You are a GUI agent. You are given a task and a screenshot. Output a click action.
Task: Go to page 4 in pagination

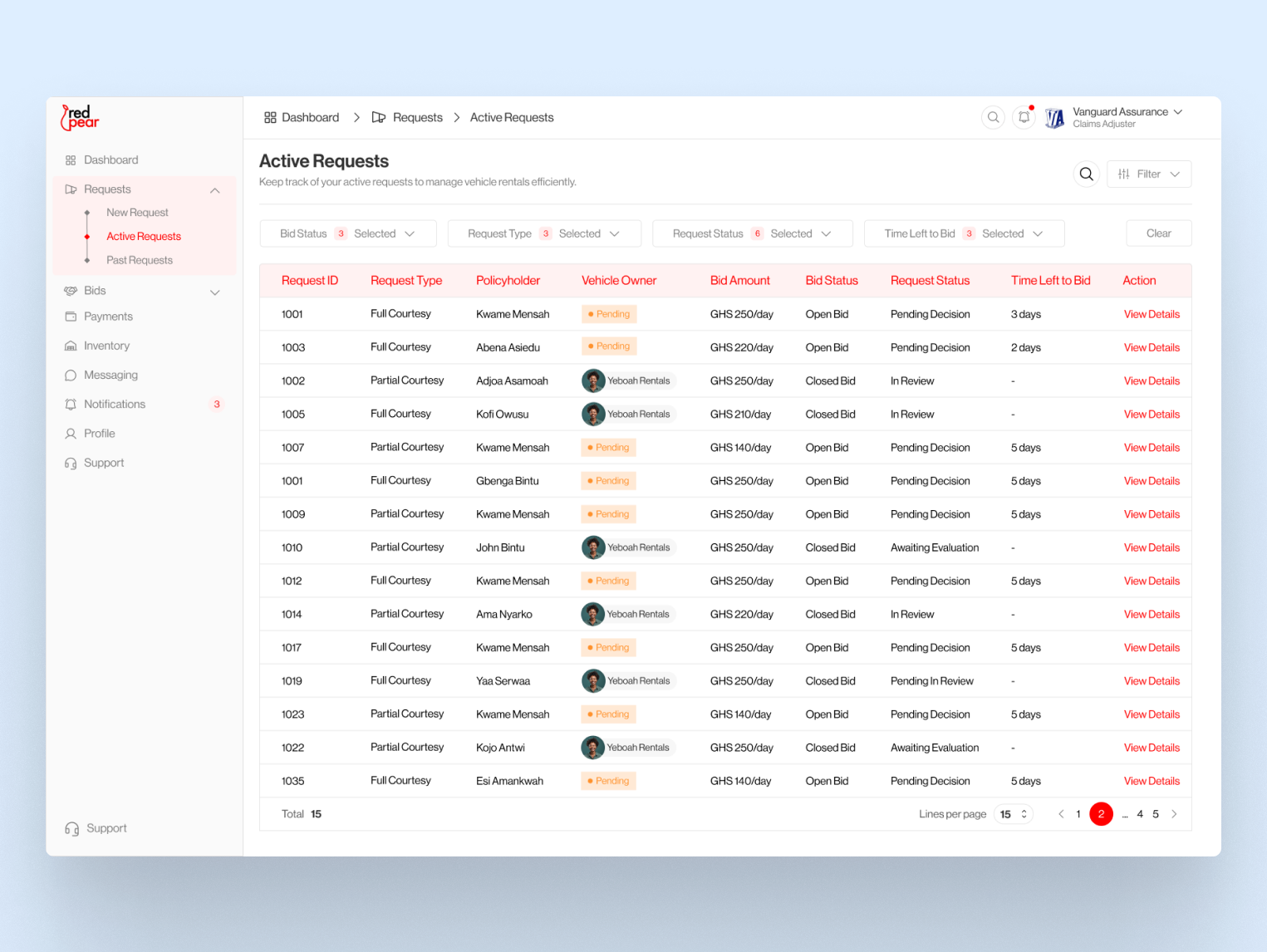[1140, 814]
